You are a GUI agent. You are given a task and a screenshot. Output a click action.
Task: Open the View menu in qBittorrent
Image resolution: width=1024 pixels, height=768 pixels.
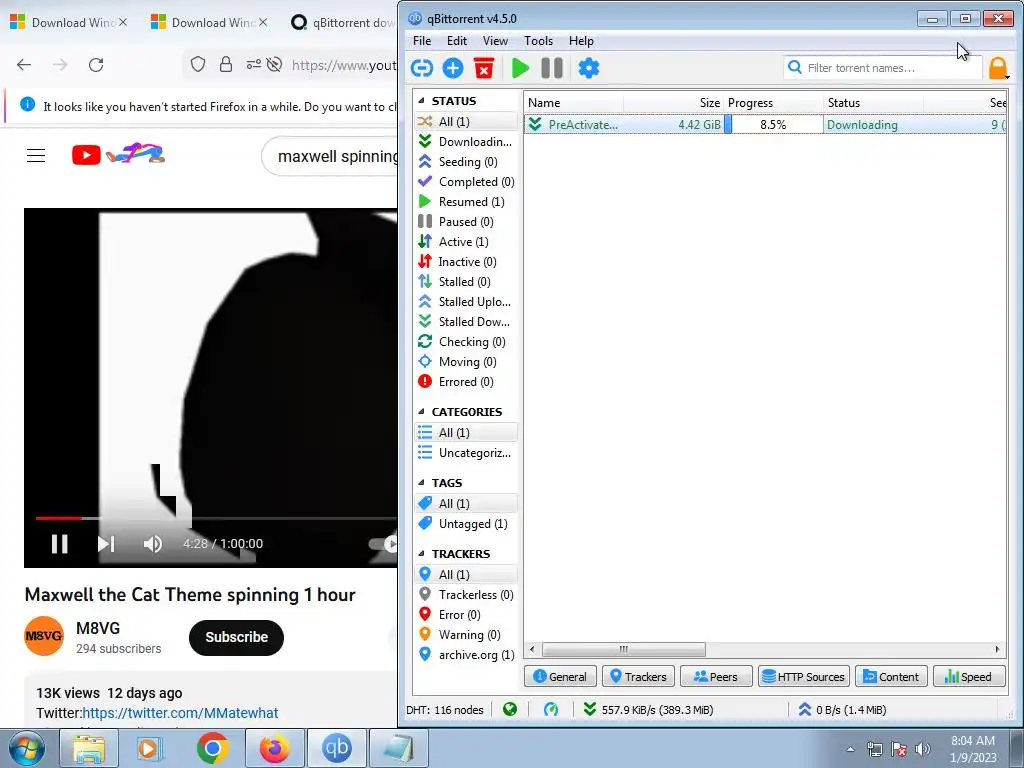click(495, 40)
